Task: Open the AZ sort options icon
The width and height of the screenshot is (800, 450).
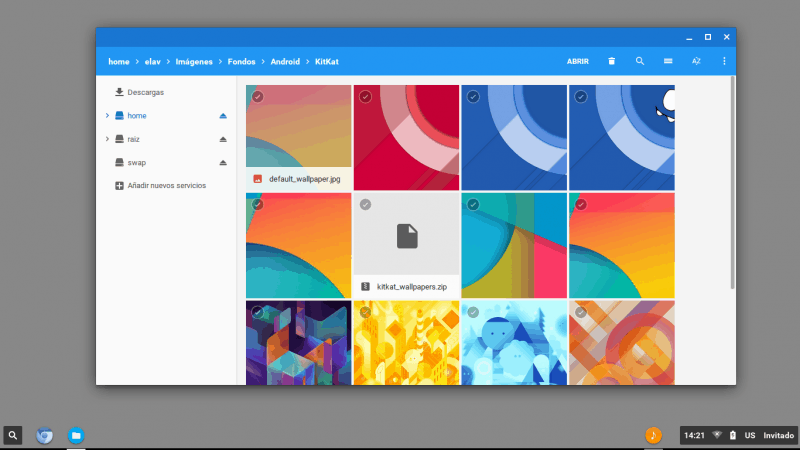Action: coord(696,61)
